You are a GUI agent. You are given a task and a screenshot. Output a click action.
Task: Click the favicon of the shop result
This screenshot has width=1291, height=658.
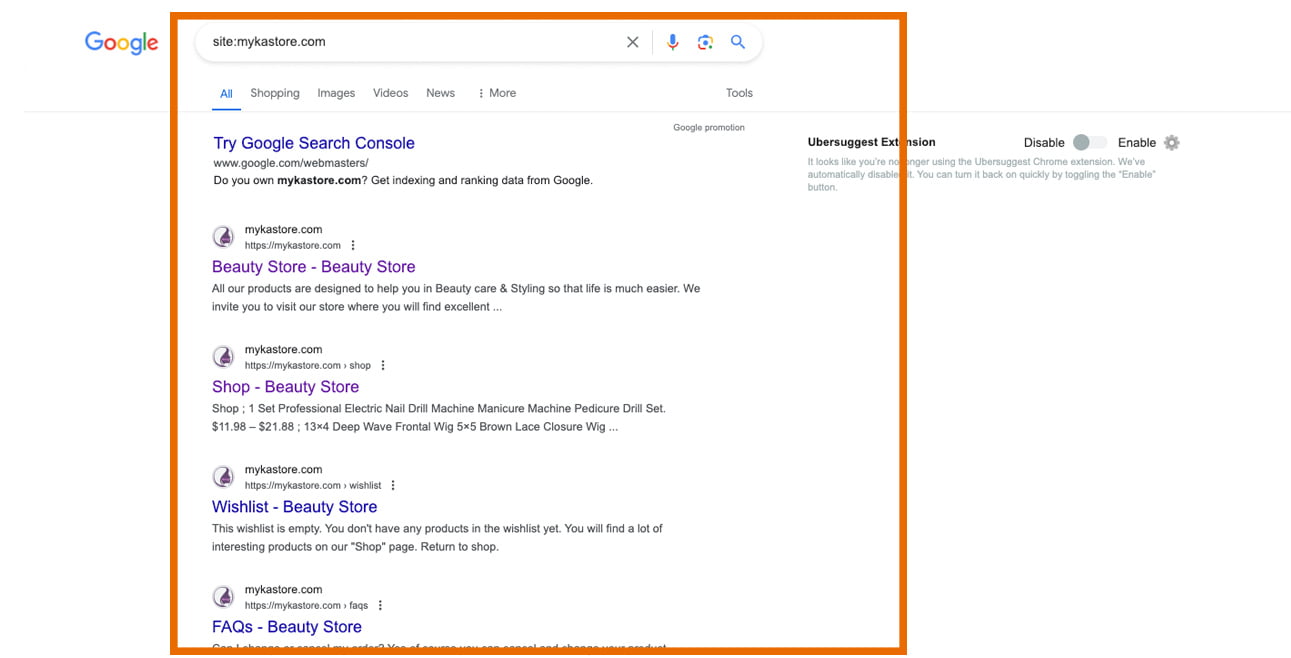coord(224,357)
